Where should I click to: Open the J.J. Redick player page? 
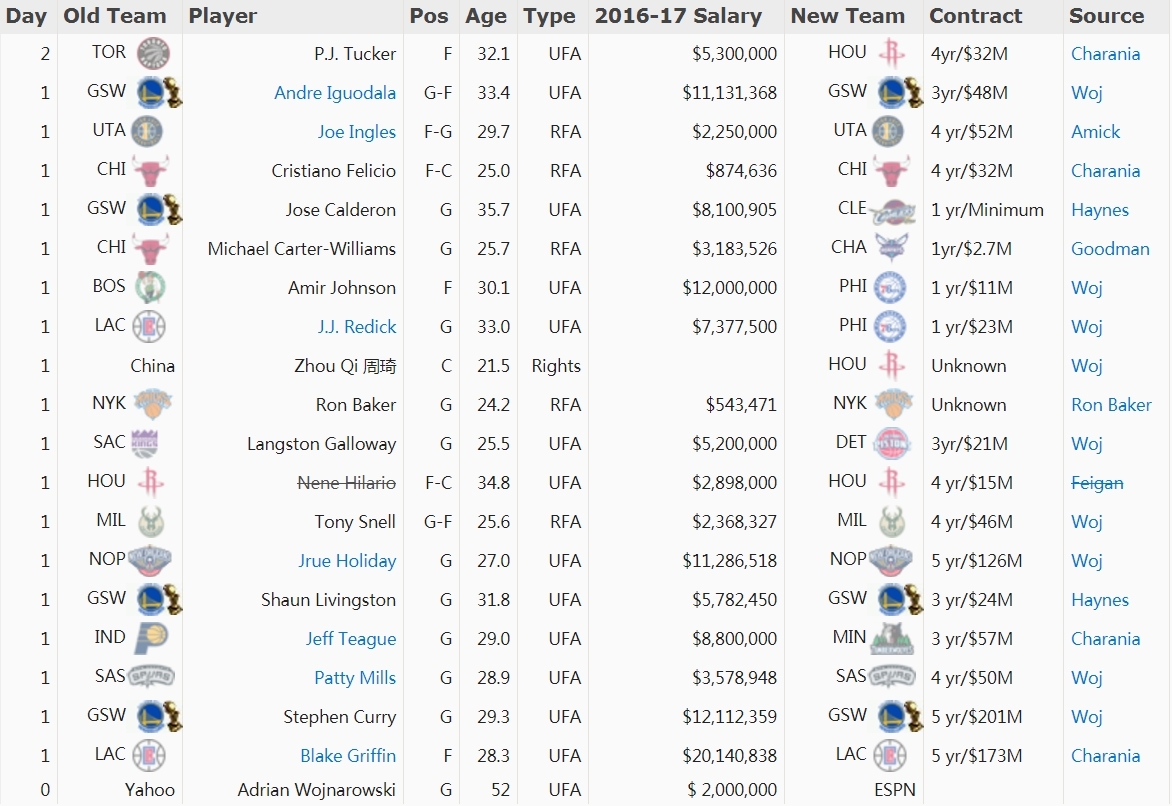(357, 327)
